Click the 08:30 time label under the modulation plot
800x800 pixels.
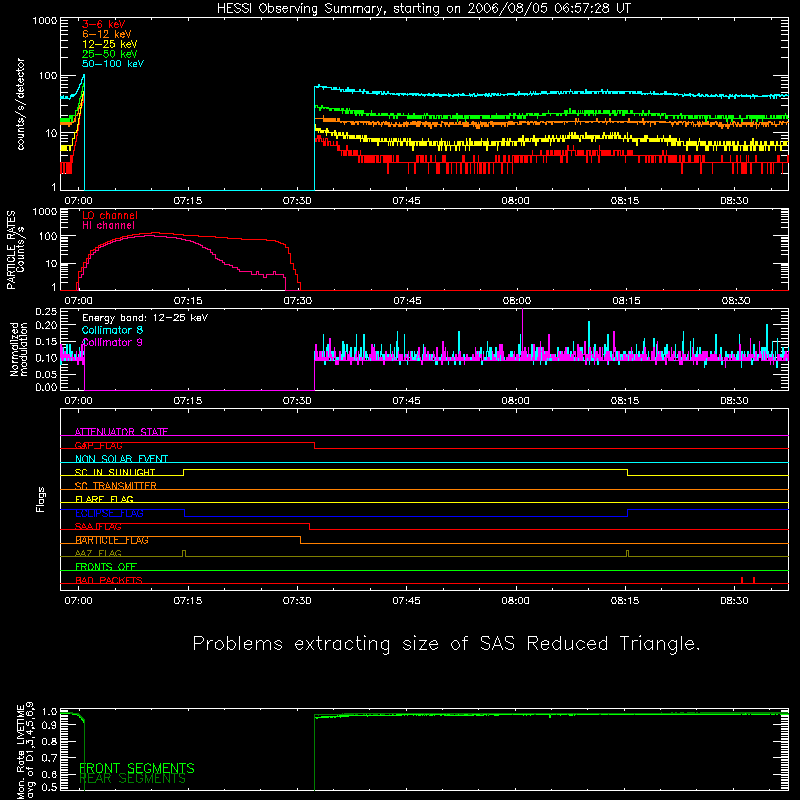(734, 401)
